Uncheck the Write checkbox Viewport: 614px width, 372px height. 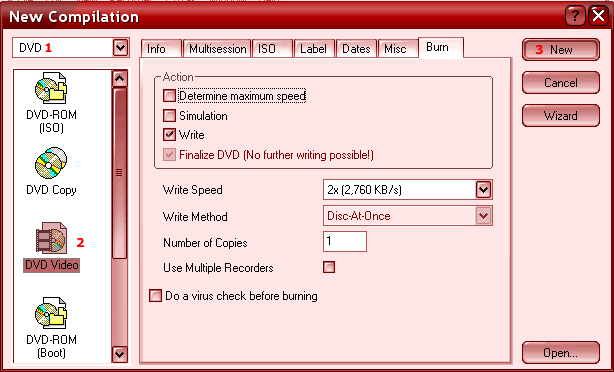pos(169,135)
